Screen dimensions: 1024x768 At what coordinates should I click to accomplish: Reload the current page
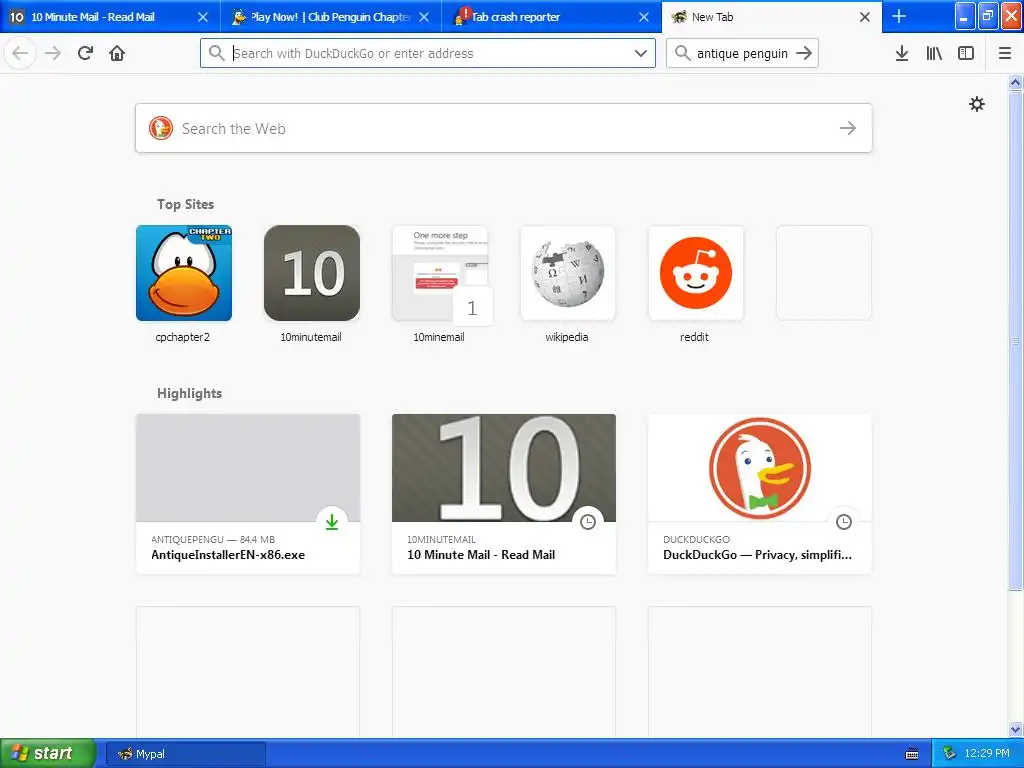click(x=85, y=54)
